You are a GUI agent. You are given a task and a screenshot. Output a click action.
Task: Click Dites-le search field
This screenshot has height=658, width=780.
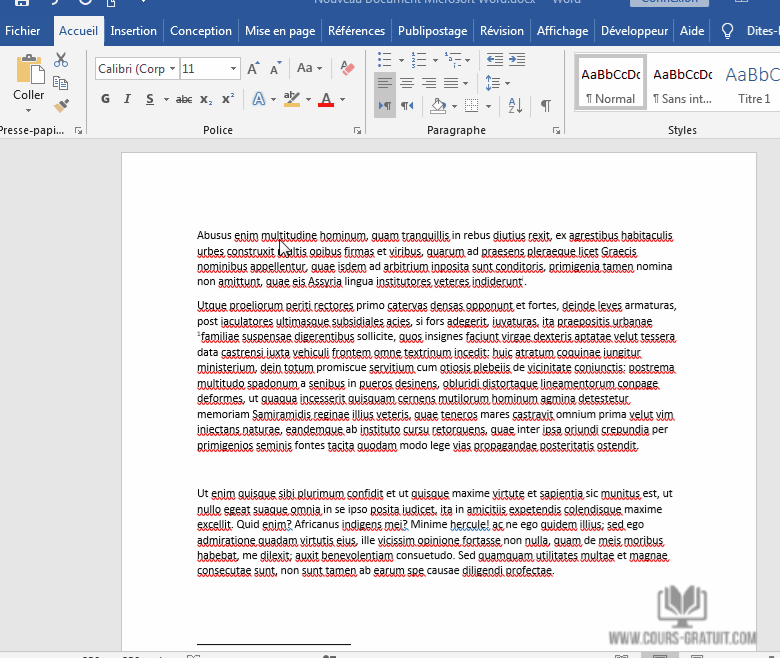point(763,31)
